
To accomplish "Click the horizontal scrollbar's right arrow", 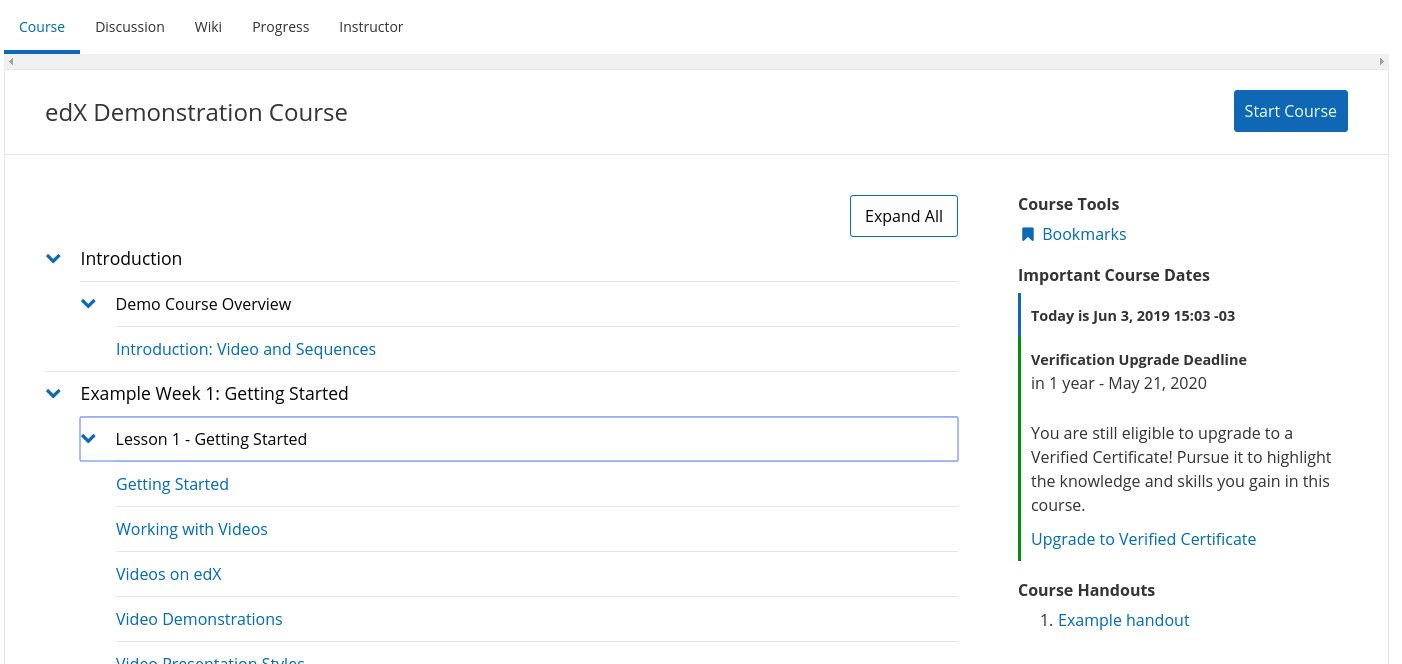I will click(1382, 62).
